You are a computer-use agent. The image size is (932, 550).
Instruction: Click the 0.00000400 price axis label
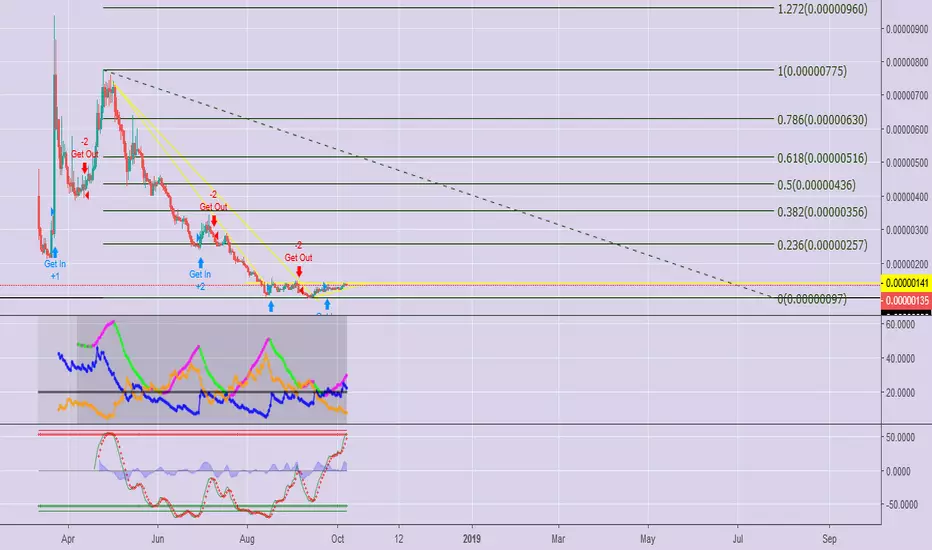tap(907, 196)
